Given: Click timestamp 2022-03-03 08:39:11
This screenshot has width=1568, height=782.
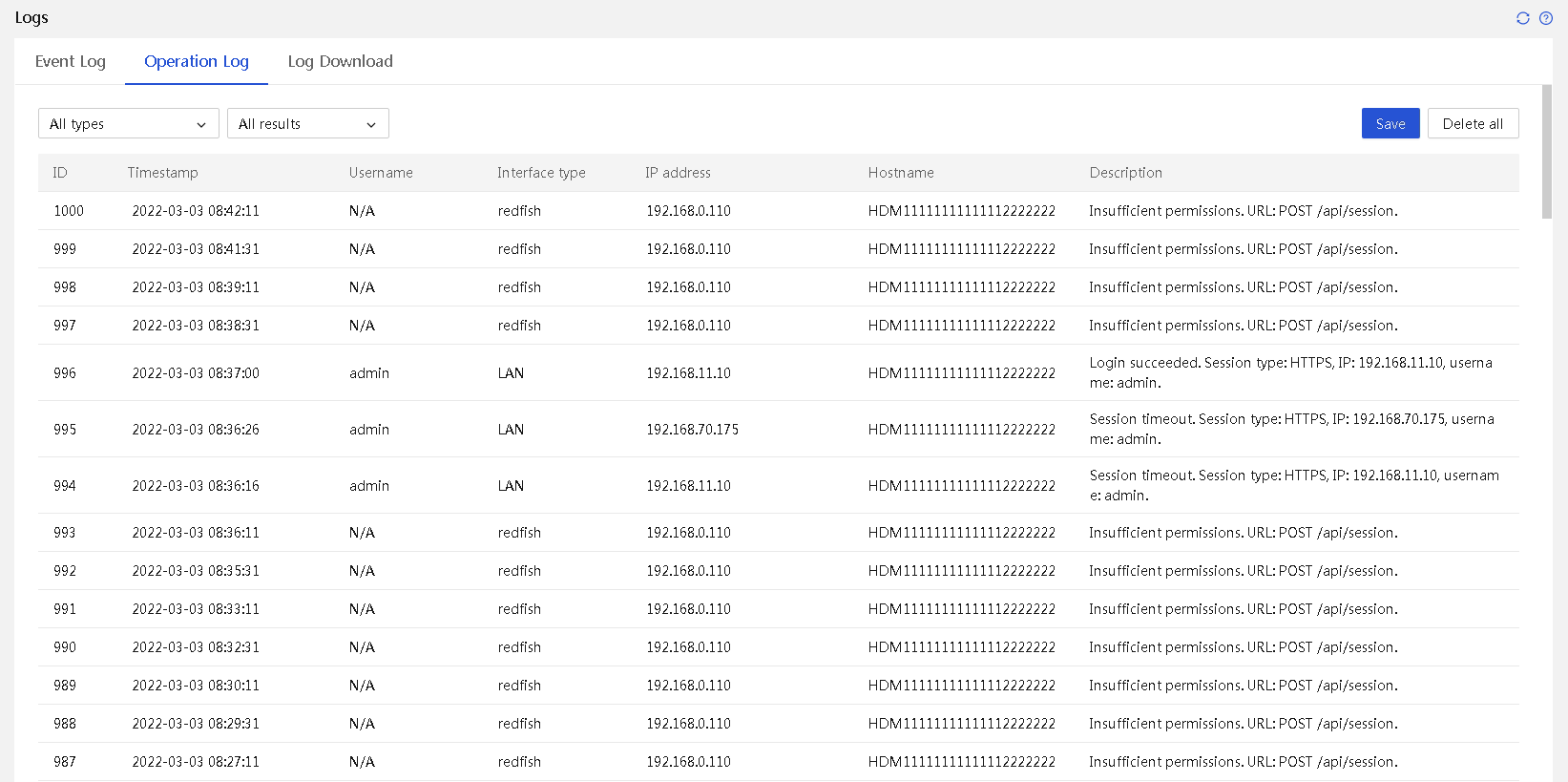Looking at the screenshot, I should (x=196, y=287).
